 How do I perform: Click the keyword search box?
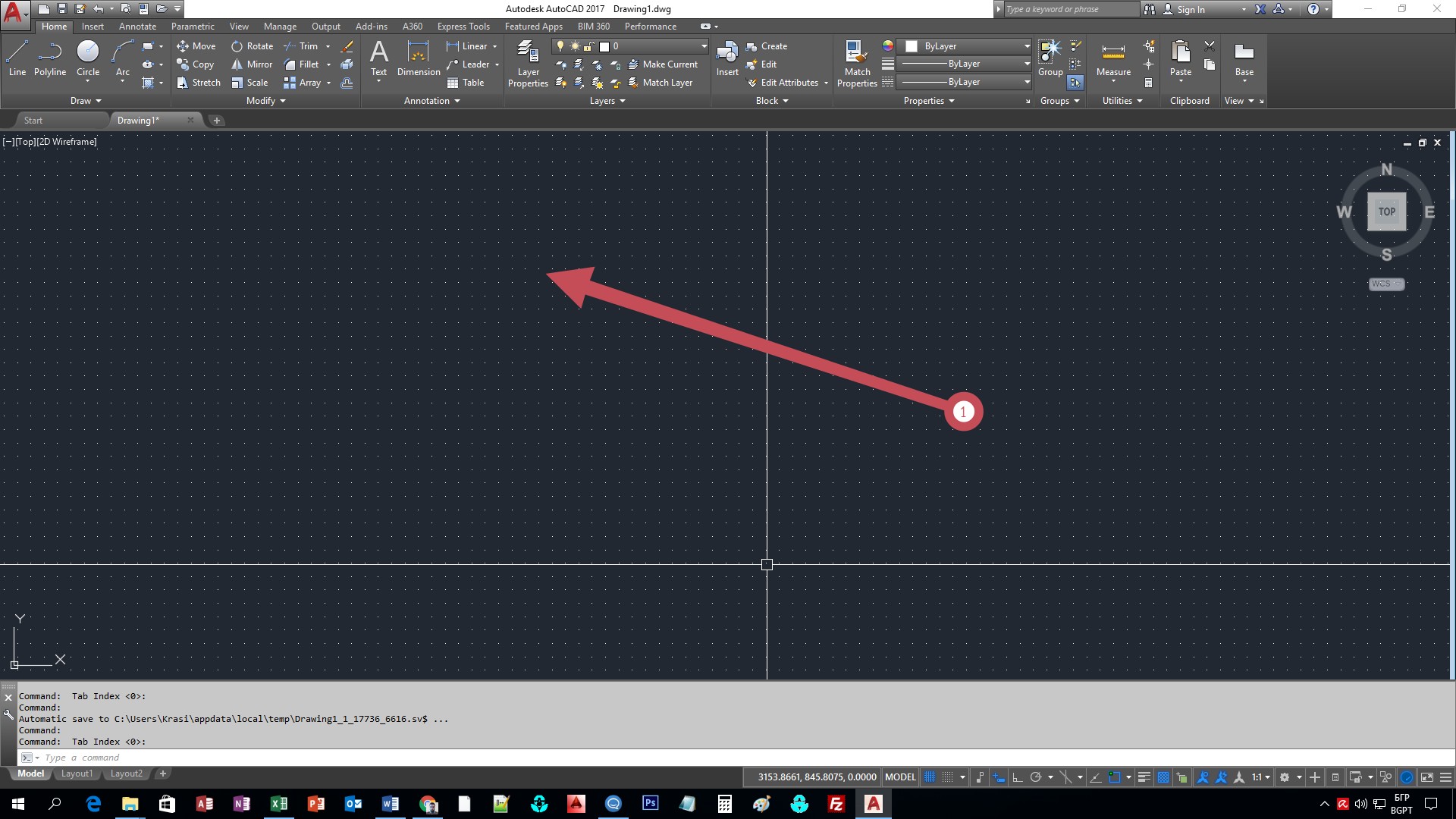tap(1071, 9)
